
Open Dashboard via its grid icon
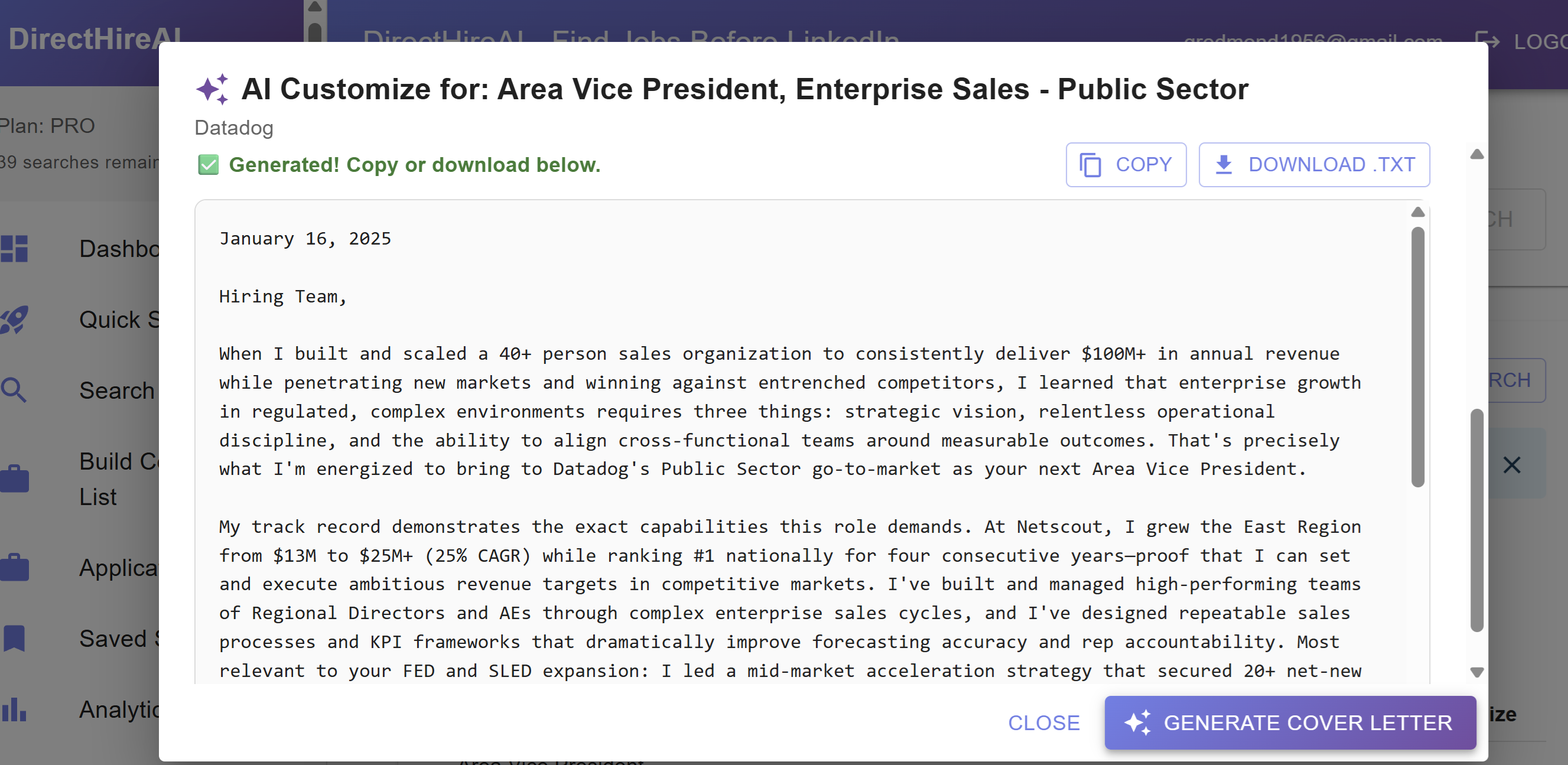[15, 248]
